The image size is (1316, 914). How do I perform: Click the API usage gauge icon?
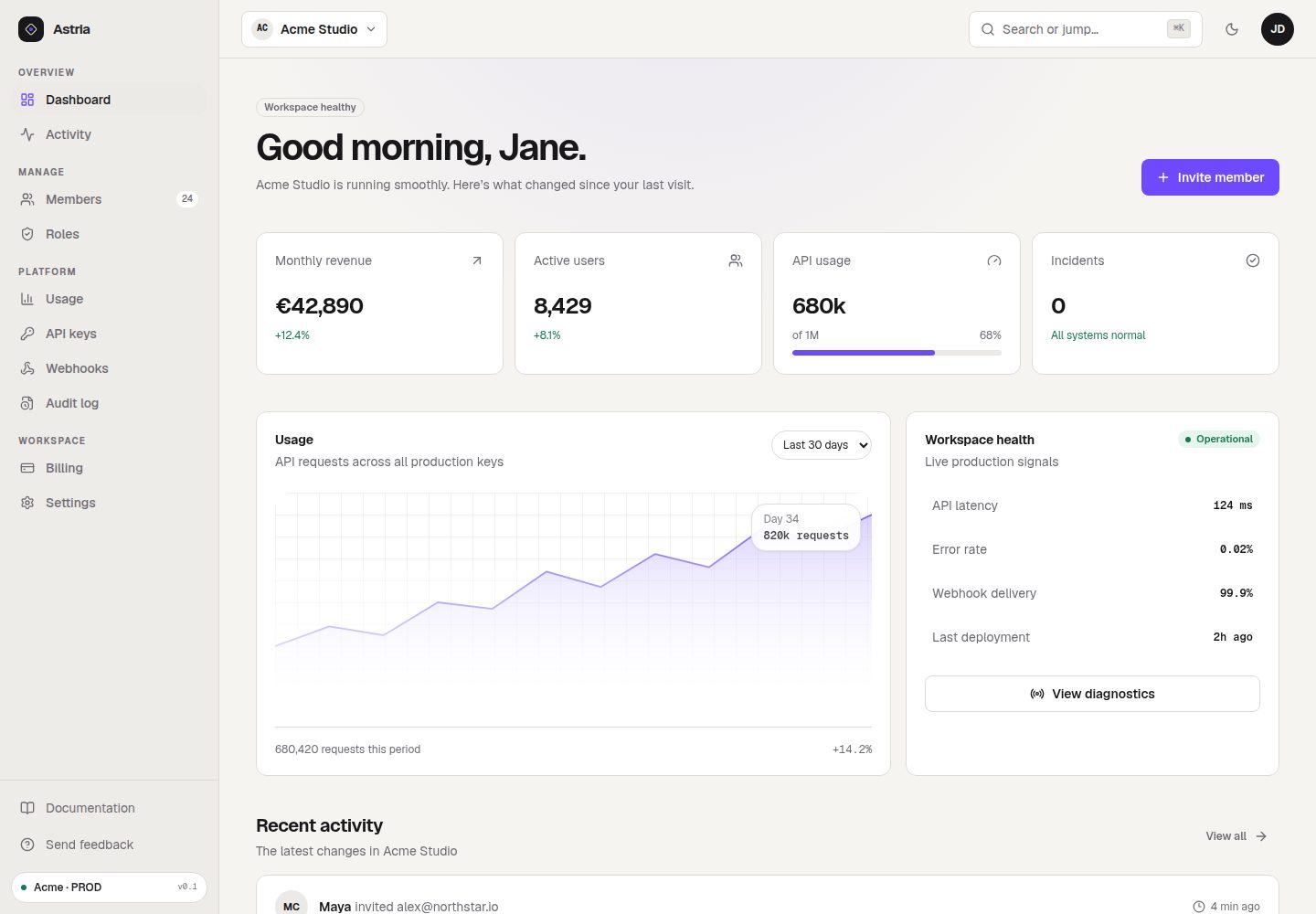point(994,260)
